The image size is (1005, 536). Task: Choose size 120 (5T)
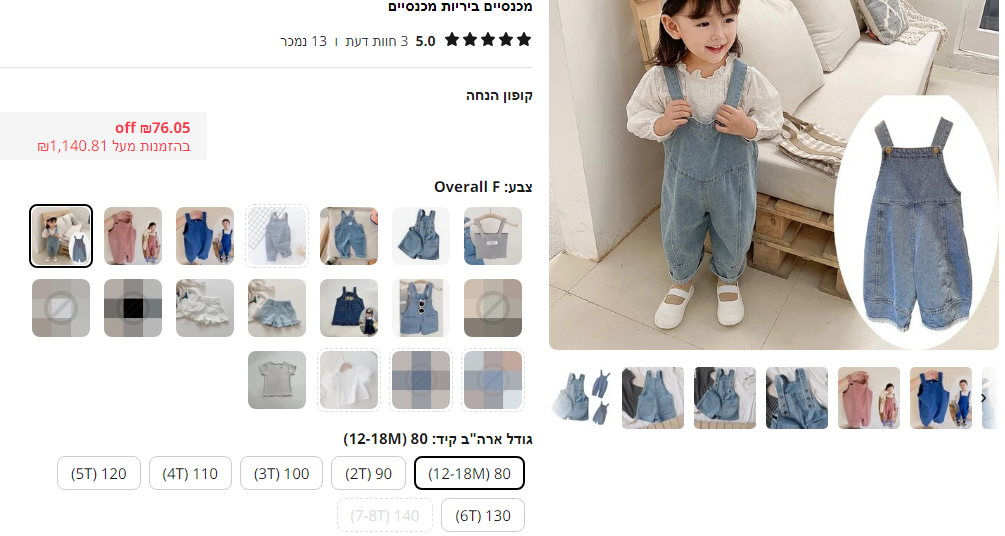click(99, 473)
